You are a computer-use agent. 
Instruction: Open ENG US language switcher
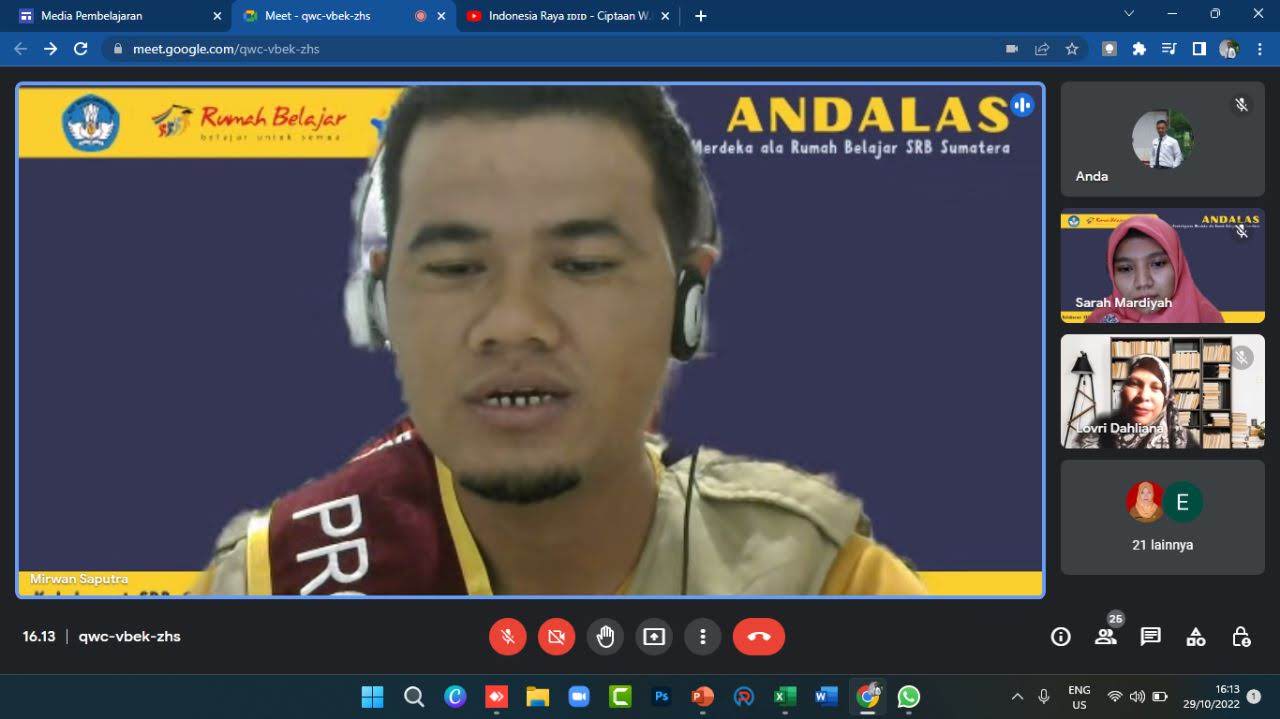point(1079,696)
